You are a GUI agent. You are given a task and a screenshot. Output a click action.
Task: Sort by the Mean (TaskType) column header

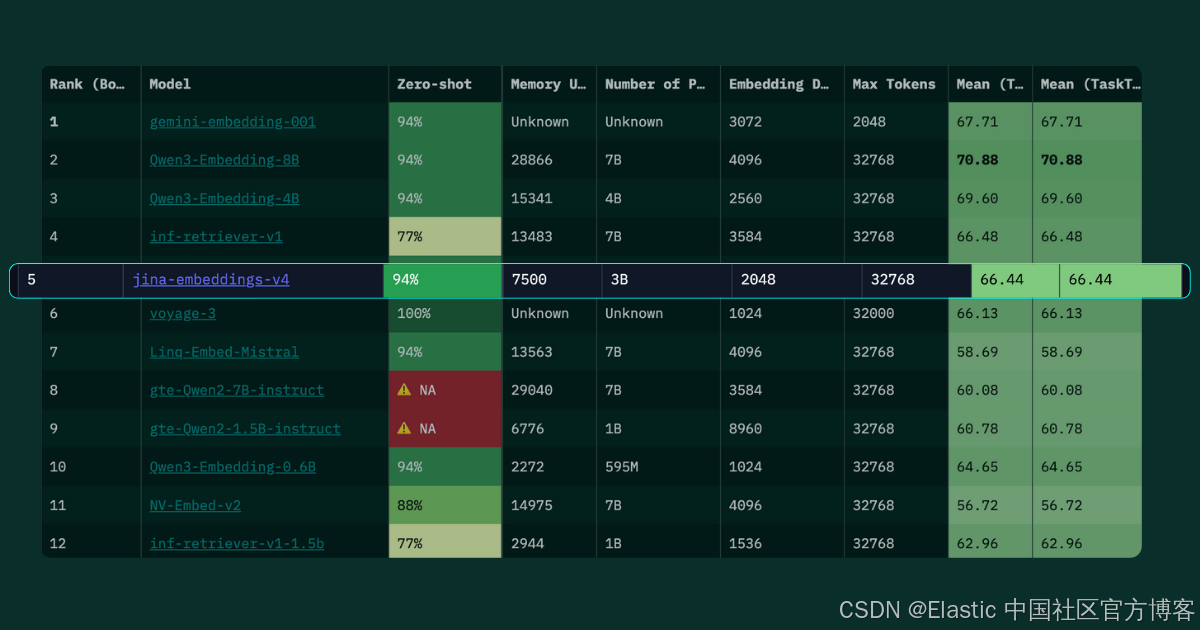point(1087,84)
